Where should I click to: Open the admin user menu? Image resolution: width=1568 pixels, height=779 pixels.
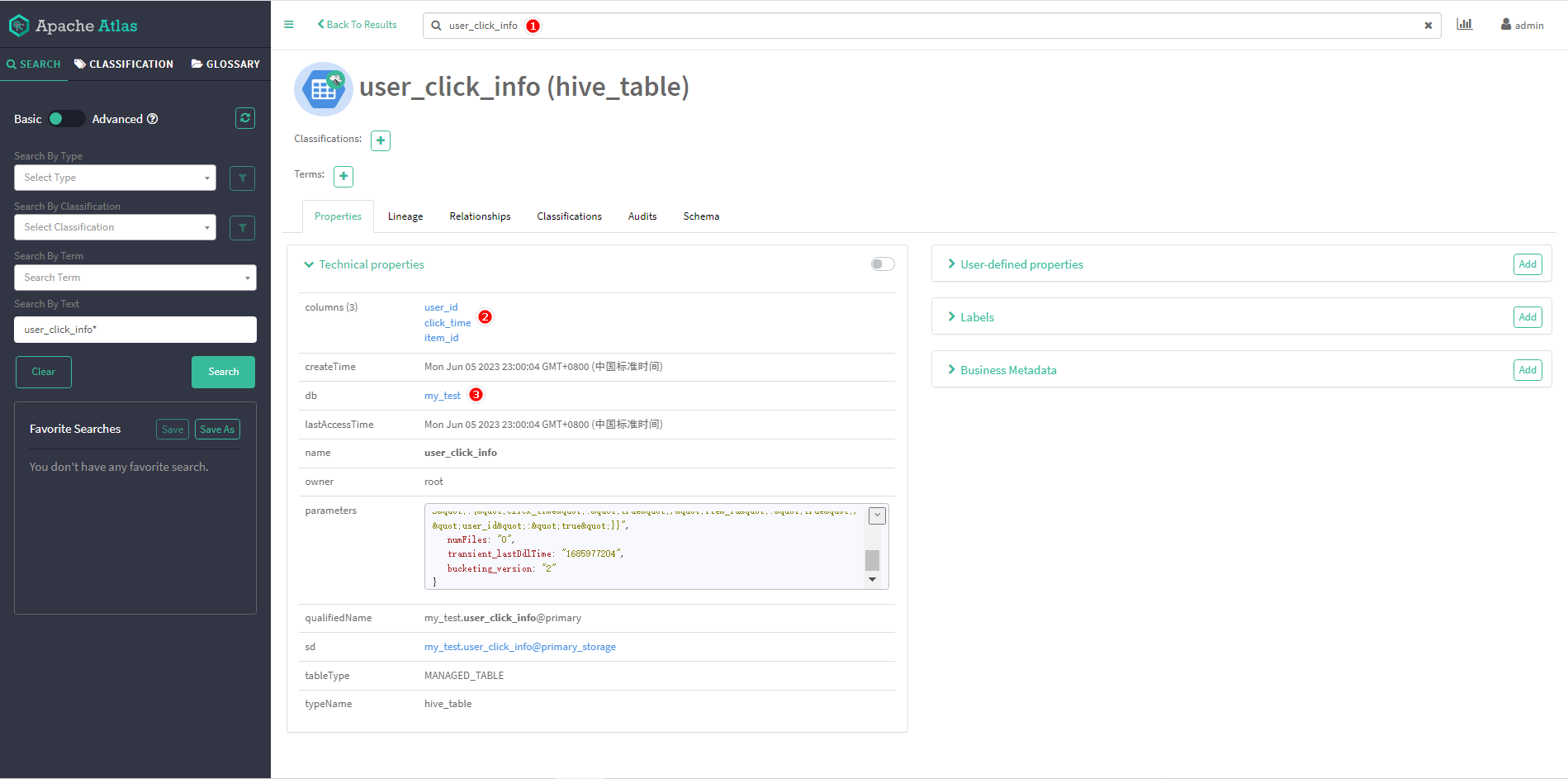tap(1522, 25)
